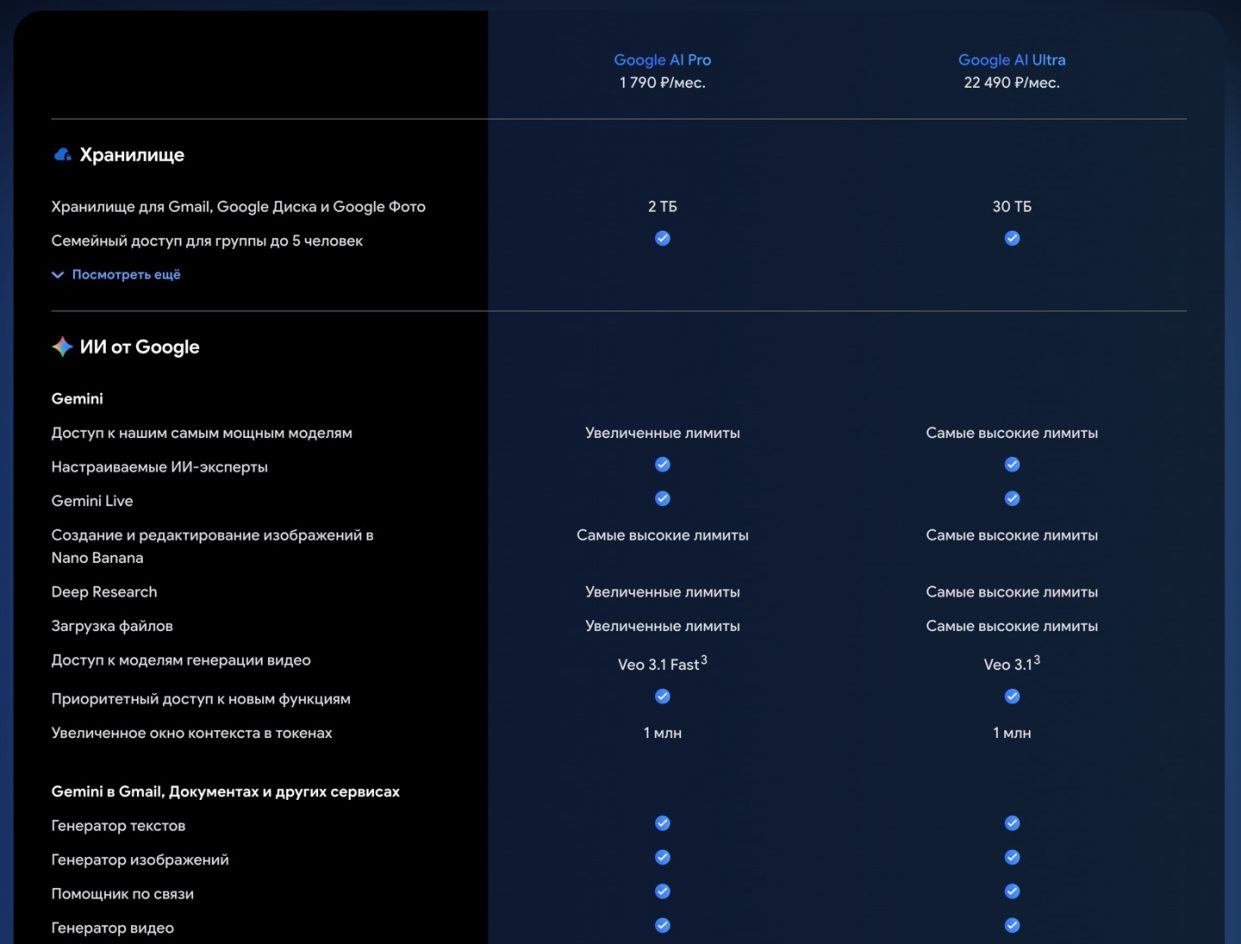Image resolution: width=1241 pixels, height=944 pixels.
Task: Click the Gemini Live row label
Action: pos(92,501)
